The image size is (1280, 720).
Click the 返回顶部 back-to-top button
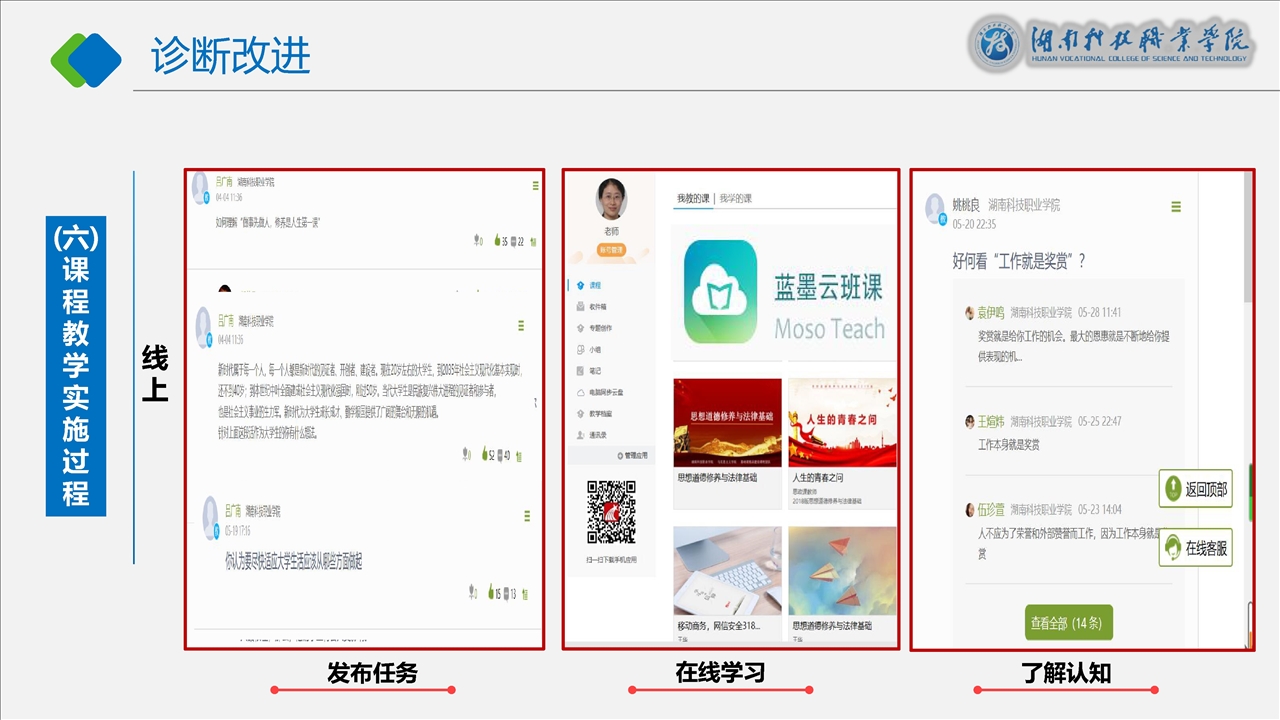click(x=1195, y=489)
